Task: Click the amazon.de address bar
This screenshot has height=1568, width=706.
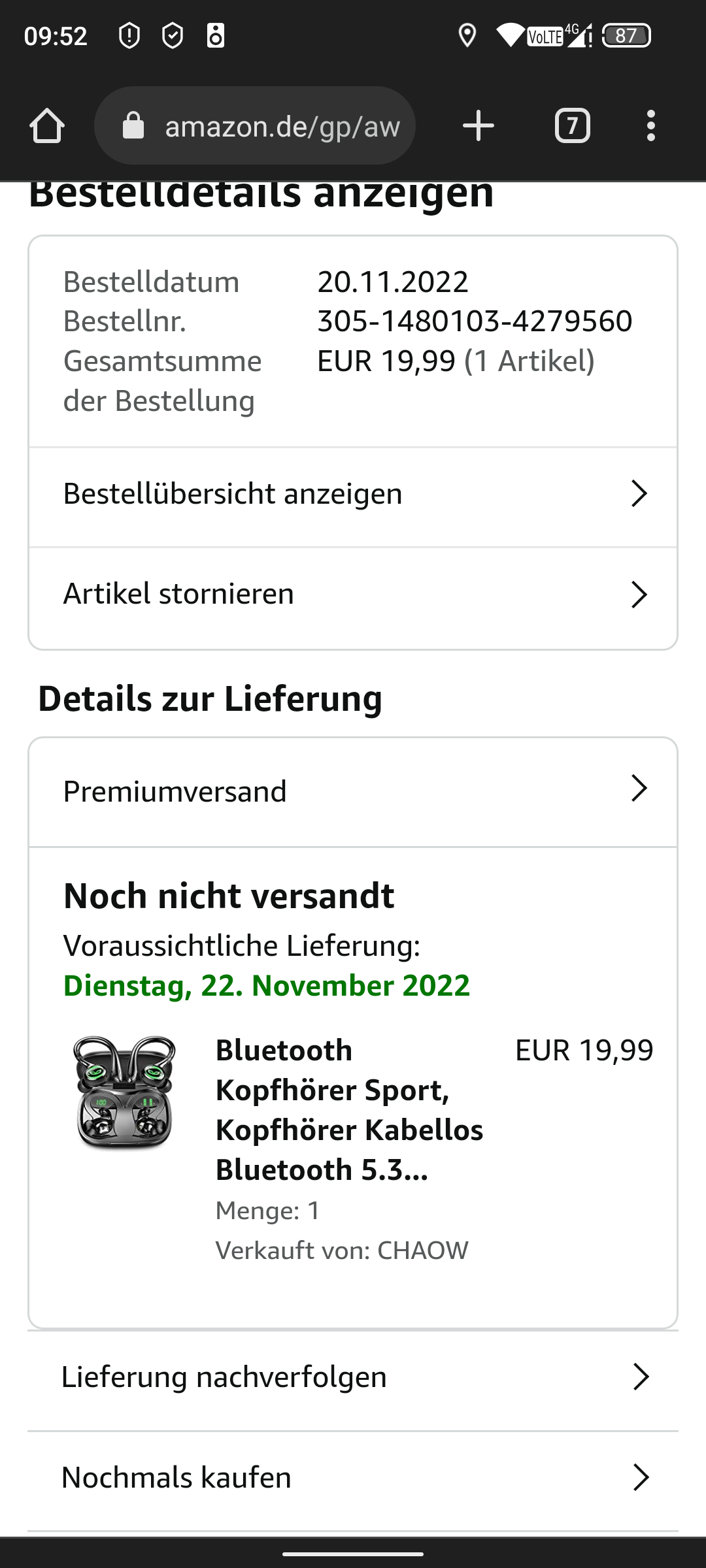Action: pyautogui.click(x=255, y=125)
